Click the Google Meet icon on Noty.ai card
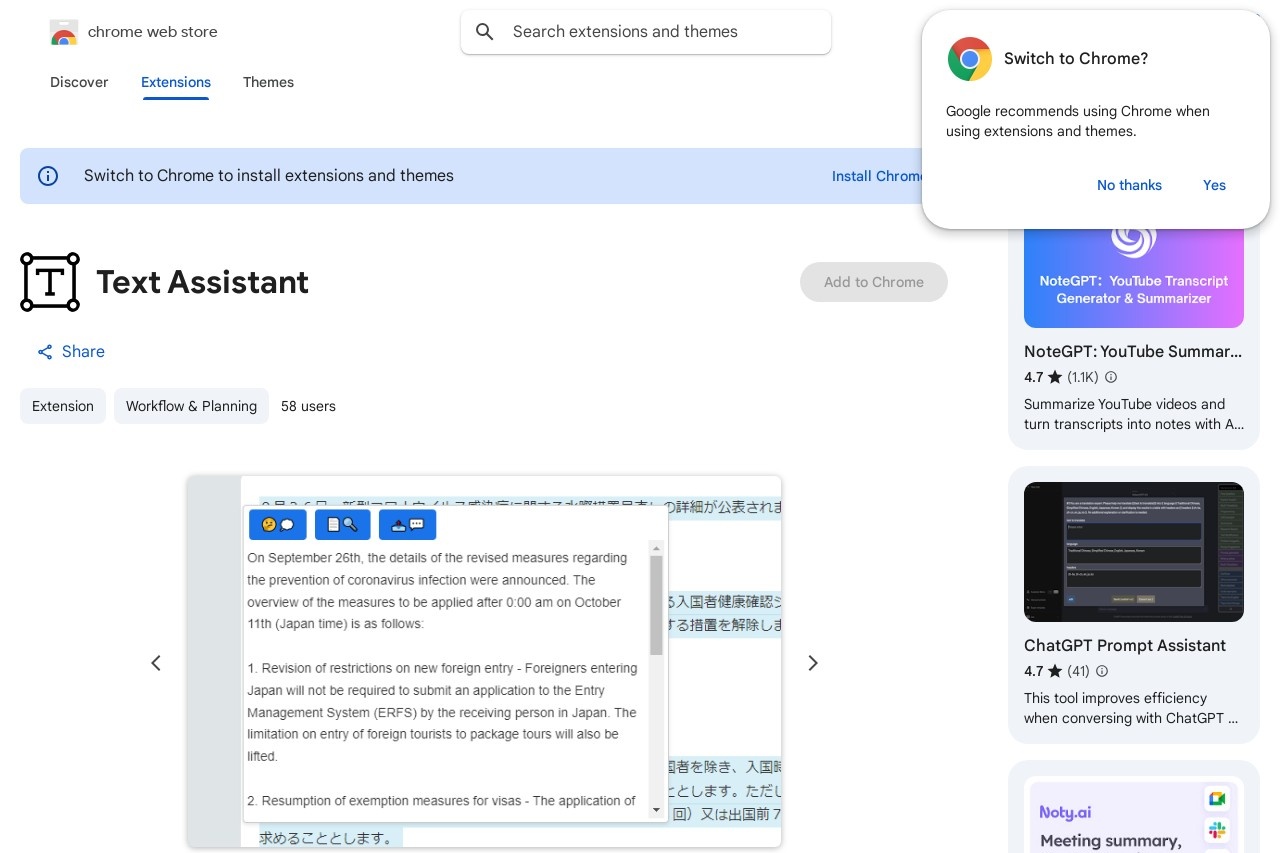 point(1217,798)
